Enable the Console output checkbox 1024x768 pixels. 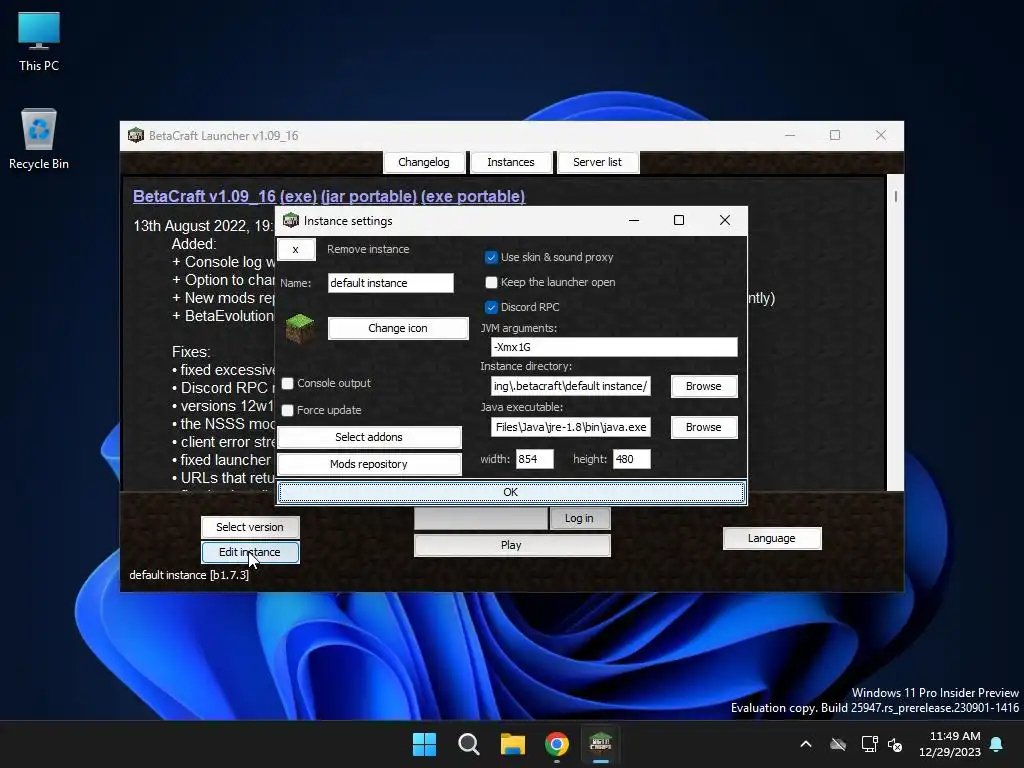pos(287,383)
